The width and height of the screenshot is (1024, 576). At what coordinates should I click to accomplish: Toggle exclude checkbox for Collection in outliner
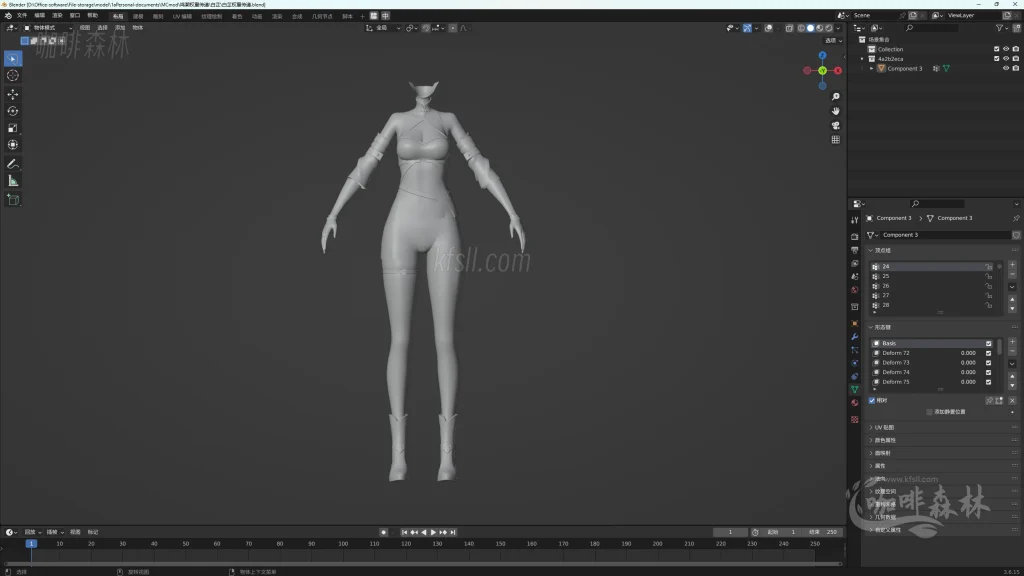997,49
